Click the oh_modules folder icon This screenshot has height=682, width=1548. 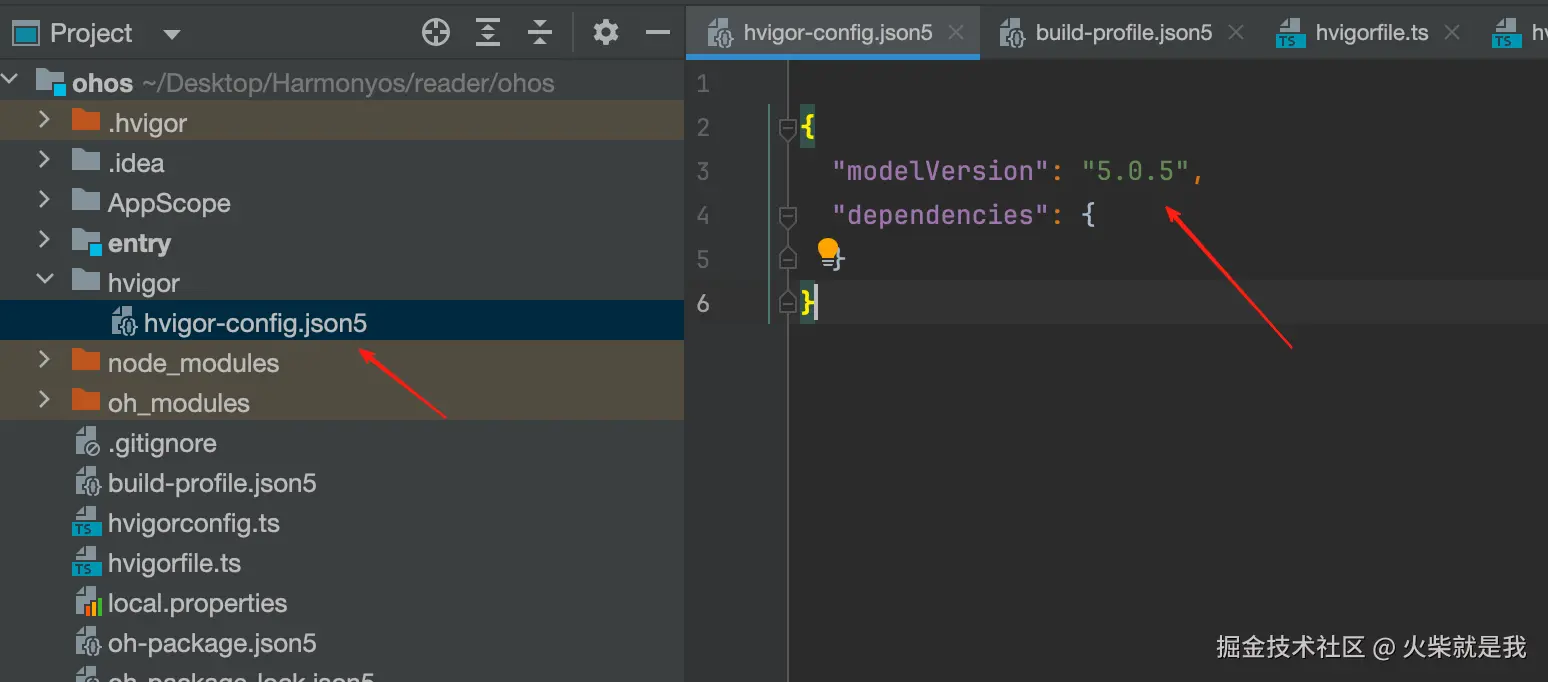86,401
